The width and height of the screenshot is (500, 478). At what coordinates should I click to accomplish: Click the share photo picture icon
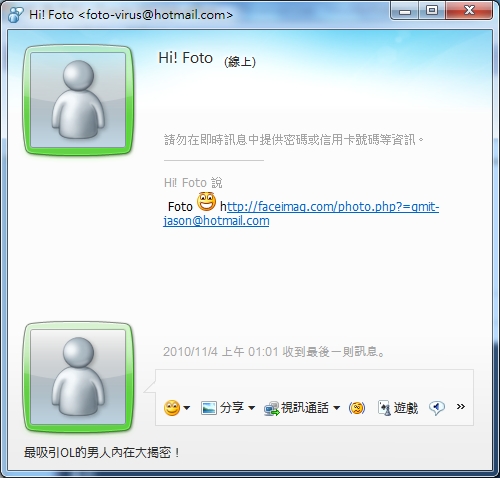point(209,408)
